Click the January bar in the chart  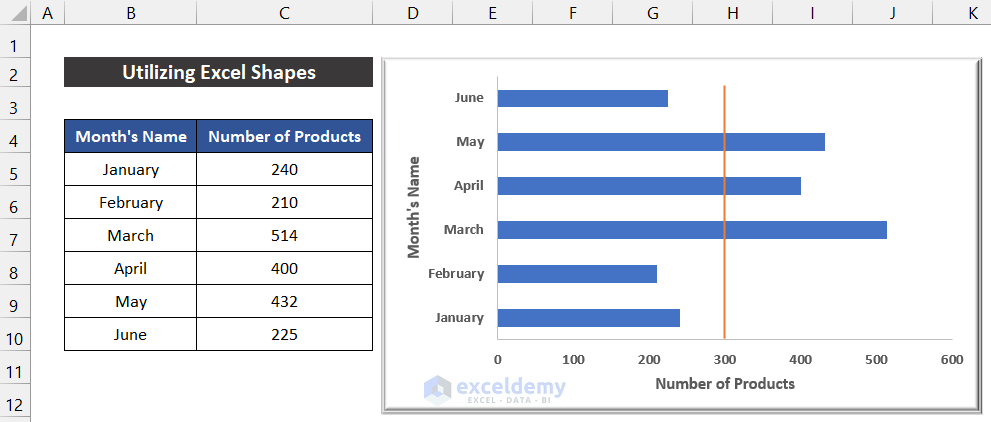click(x=588, y=318)
